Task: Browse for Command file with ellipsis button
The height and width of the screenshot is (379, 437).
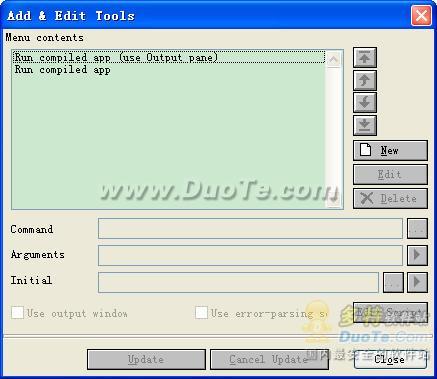Action: click(x=417, y=229)
